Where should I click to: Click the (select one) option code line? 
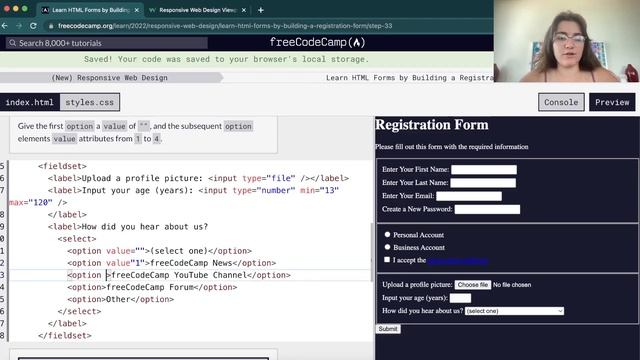[160, 251]
